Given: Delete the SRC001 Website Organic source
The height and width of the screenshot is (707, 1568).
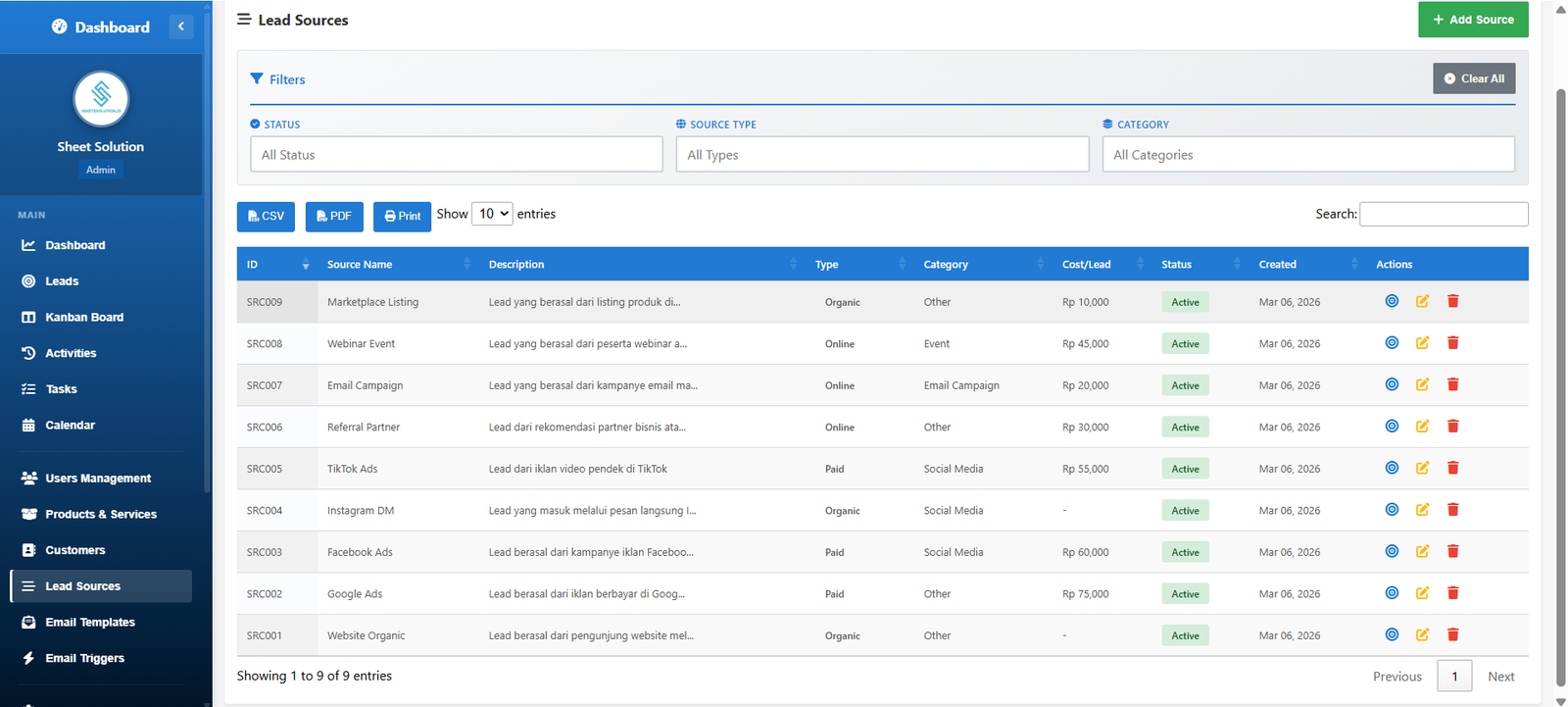Looking at the screenshot, I should click(1453, 634).
